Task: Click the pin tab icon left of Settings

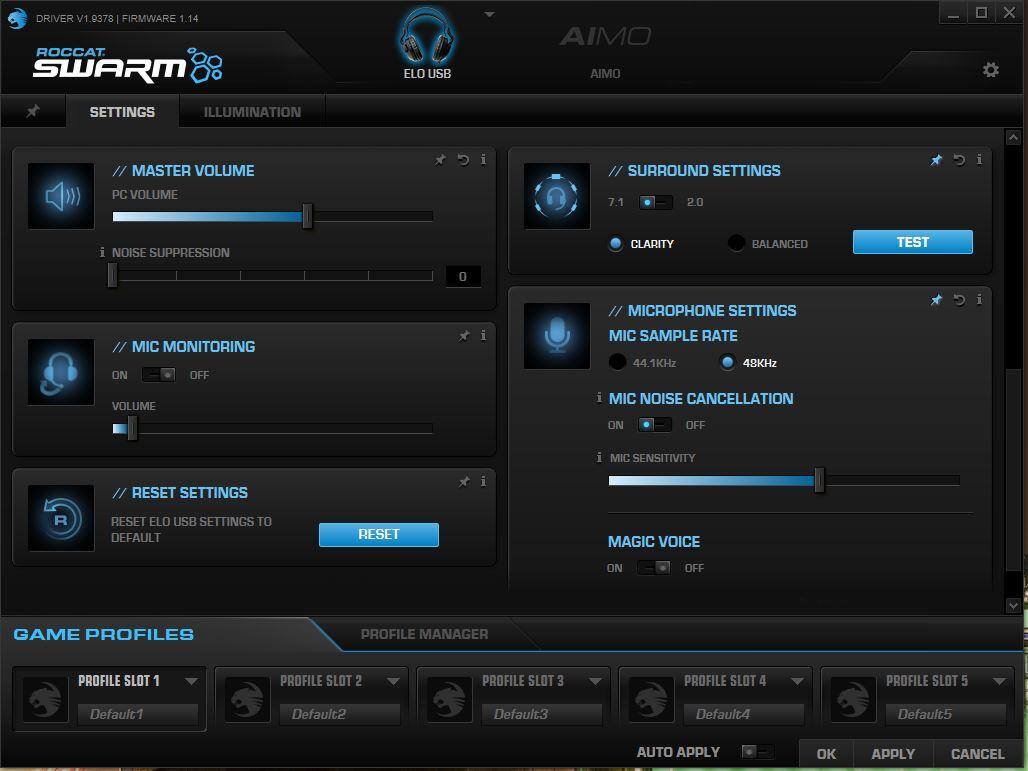Action: click(33, 112)
